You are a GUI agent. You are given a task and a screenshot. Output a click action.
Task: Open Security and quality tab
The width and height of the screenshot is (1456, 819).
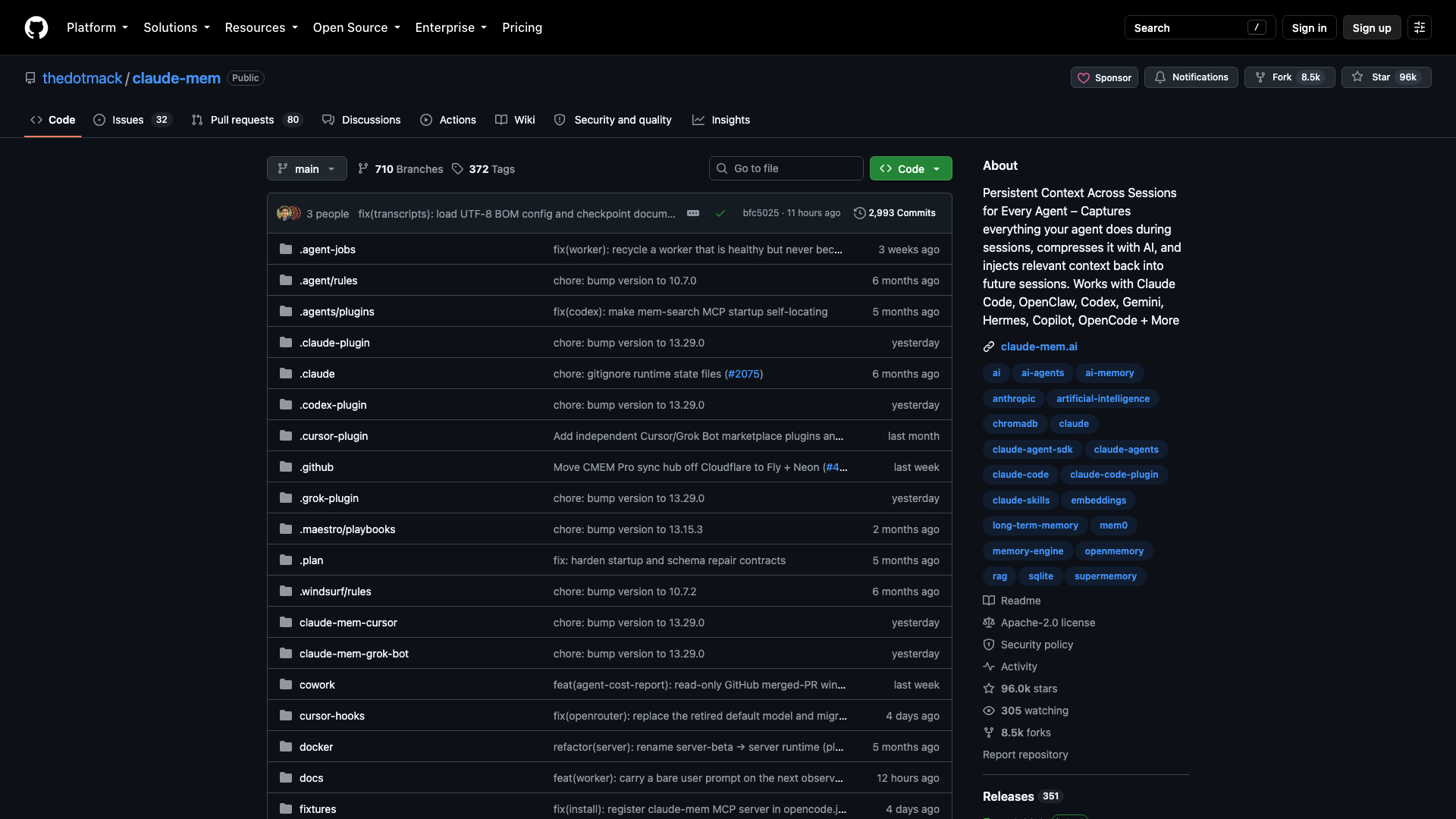coord(613,120)
